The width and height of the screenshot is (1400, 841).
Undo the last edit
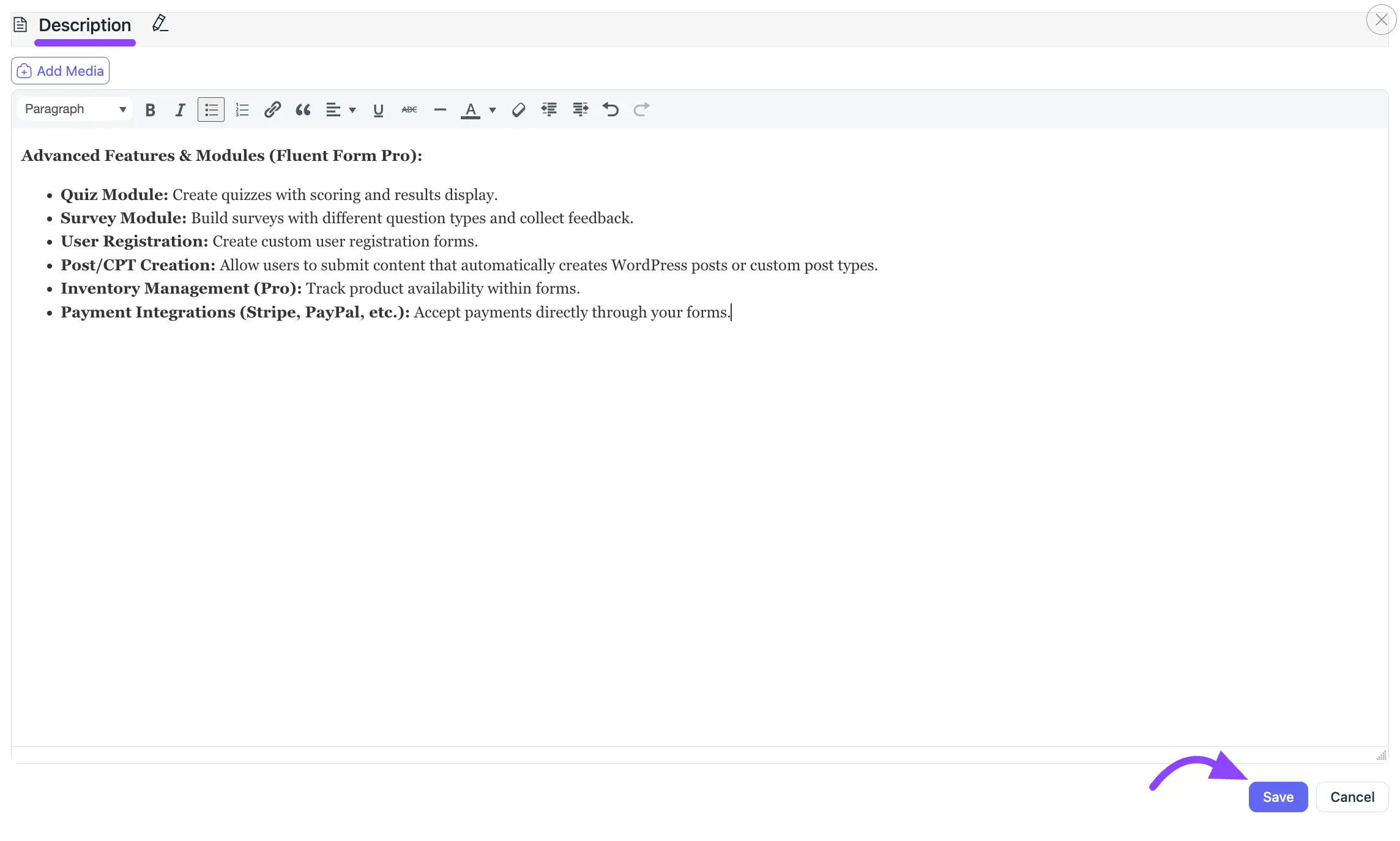tap(611, 110)
